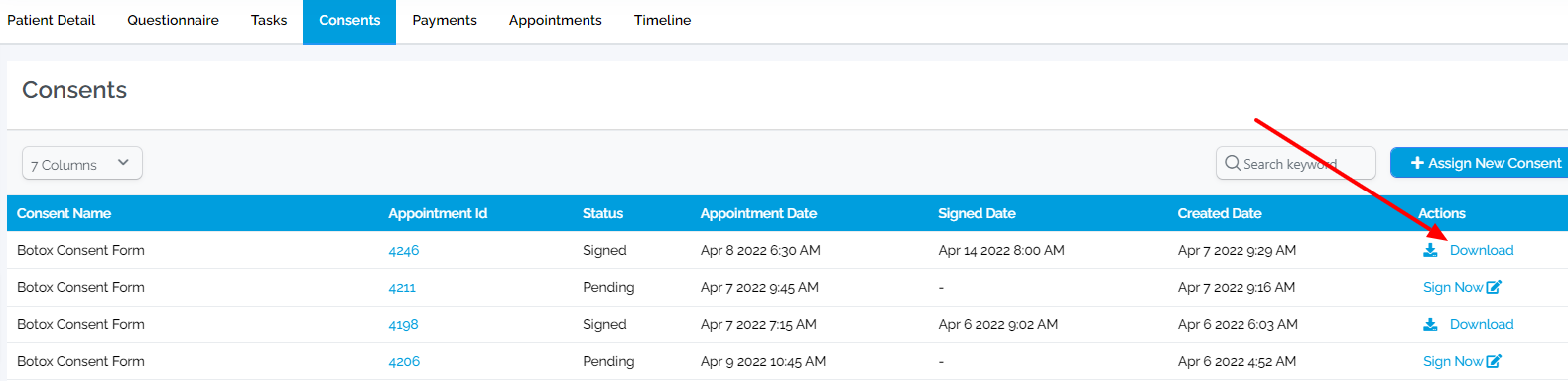Open appointment ID 4198 link
The height and width of the screenshot is (381, 1568).
click(x=403, y=324)
